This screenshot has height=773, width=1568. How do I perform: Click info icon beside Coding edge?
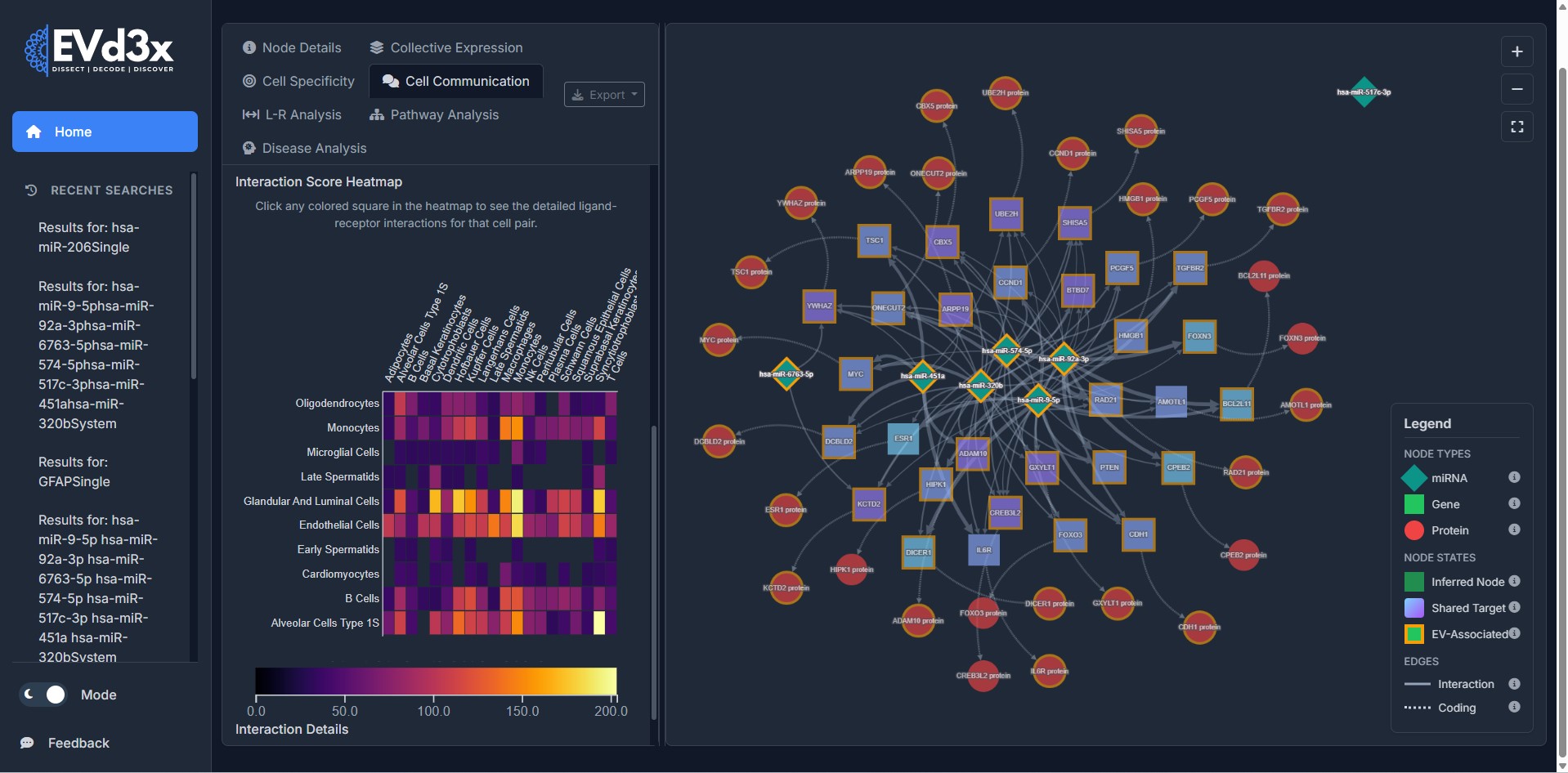point(1514,707)
